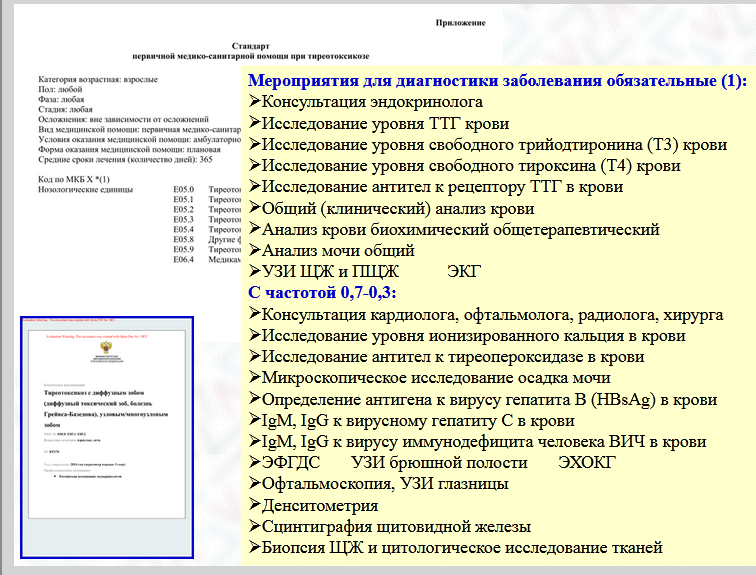This screenshot has width=756, height=575.
Task: Click the code E05.2
Action: [184, 210]
